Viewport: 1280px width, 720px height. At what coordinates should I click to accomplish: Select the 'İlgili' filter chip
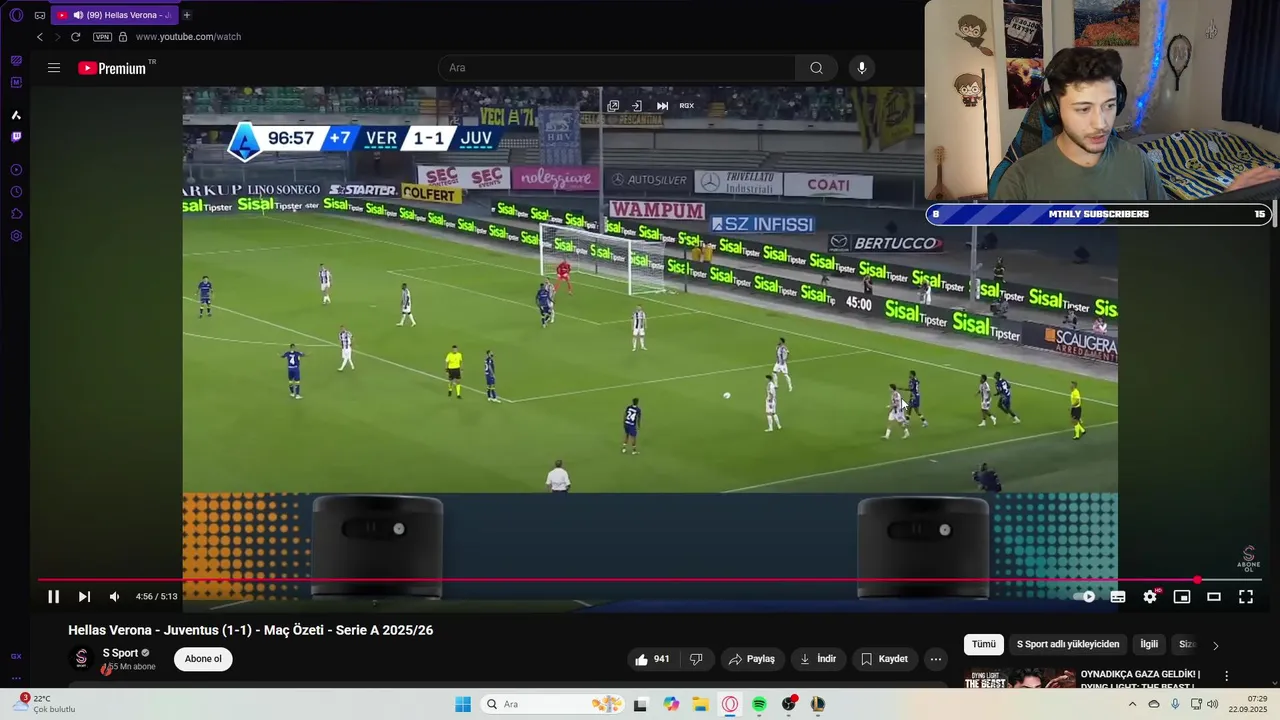click(1149, 644)
